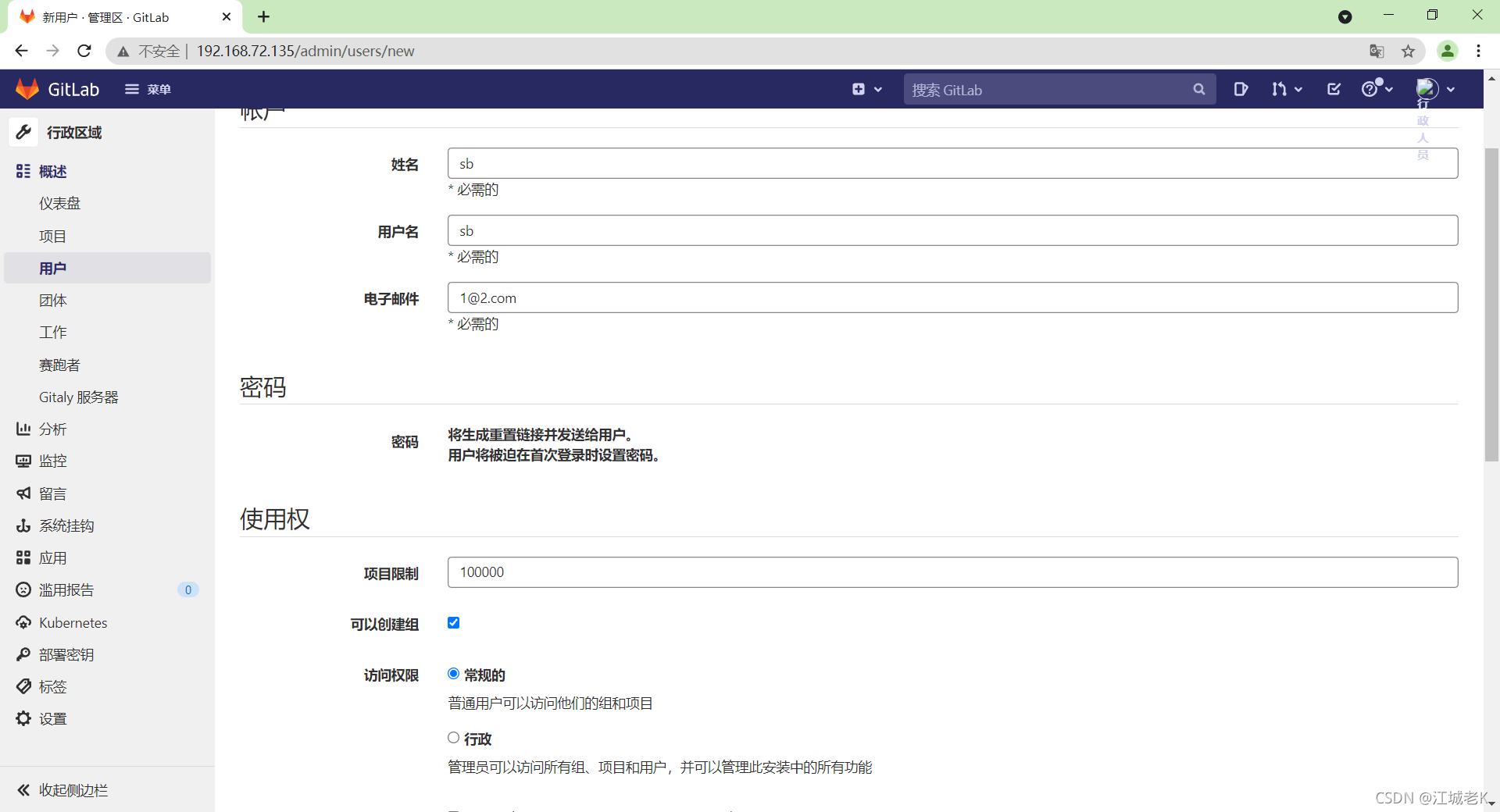Open 工作 jobs in the sidebar
Image resolution: width=1500 pixels, height=812 pixels.
tap(52, 333)
